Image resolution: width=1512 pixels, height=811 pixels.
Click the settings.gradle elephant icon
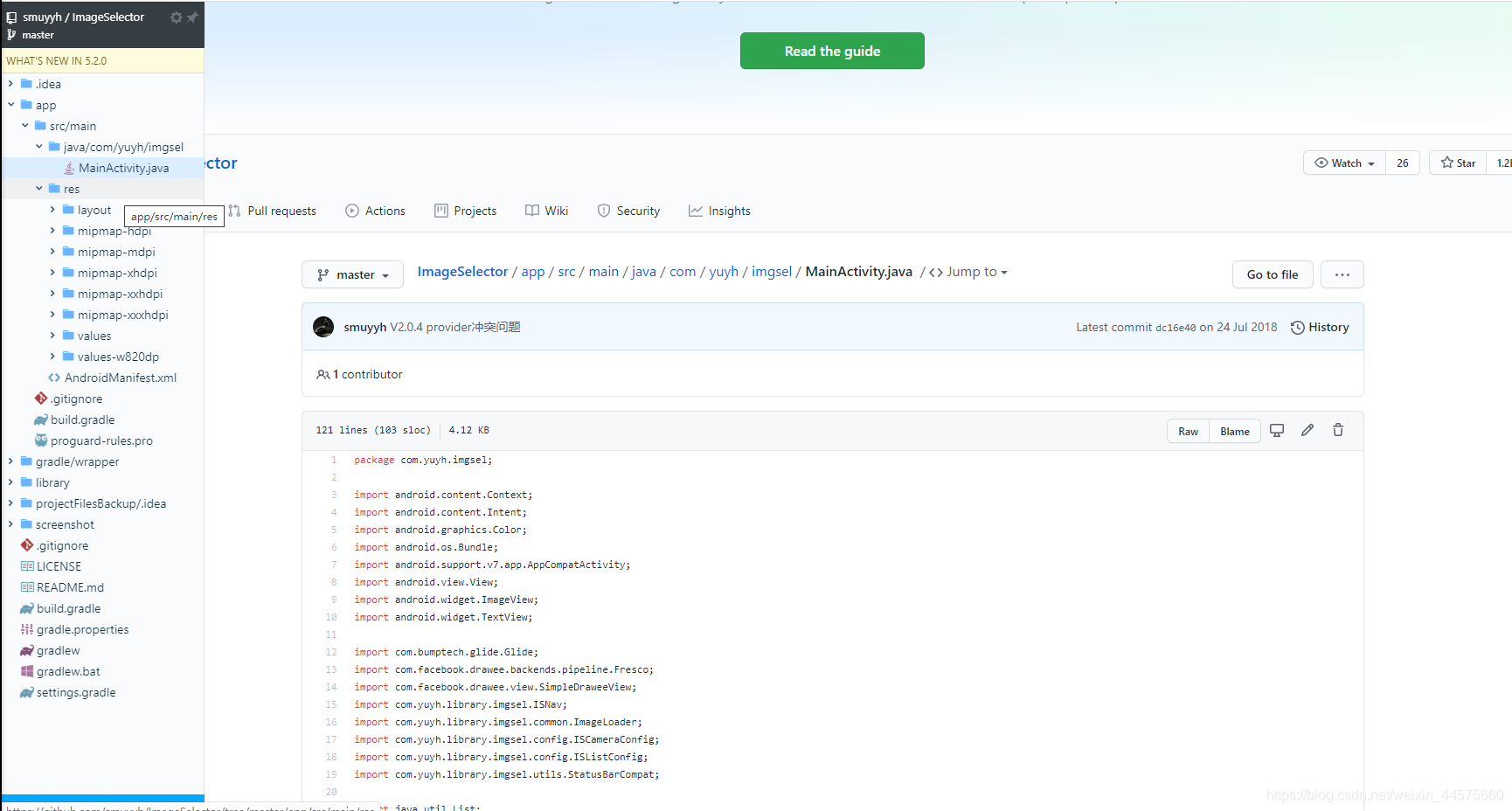[x=27, y=692]
